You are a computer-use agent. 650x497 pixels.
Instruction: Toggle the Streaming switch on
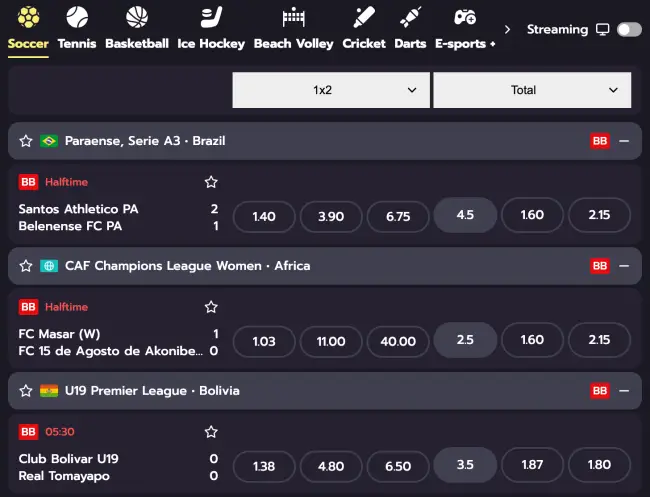tap(629, 30)
